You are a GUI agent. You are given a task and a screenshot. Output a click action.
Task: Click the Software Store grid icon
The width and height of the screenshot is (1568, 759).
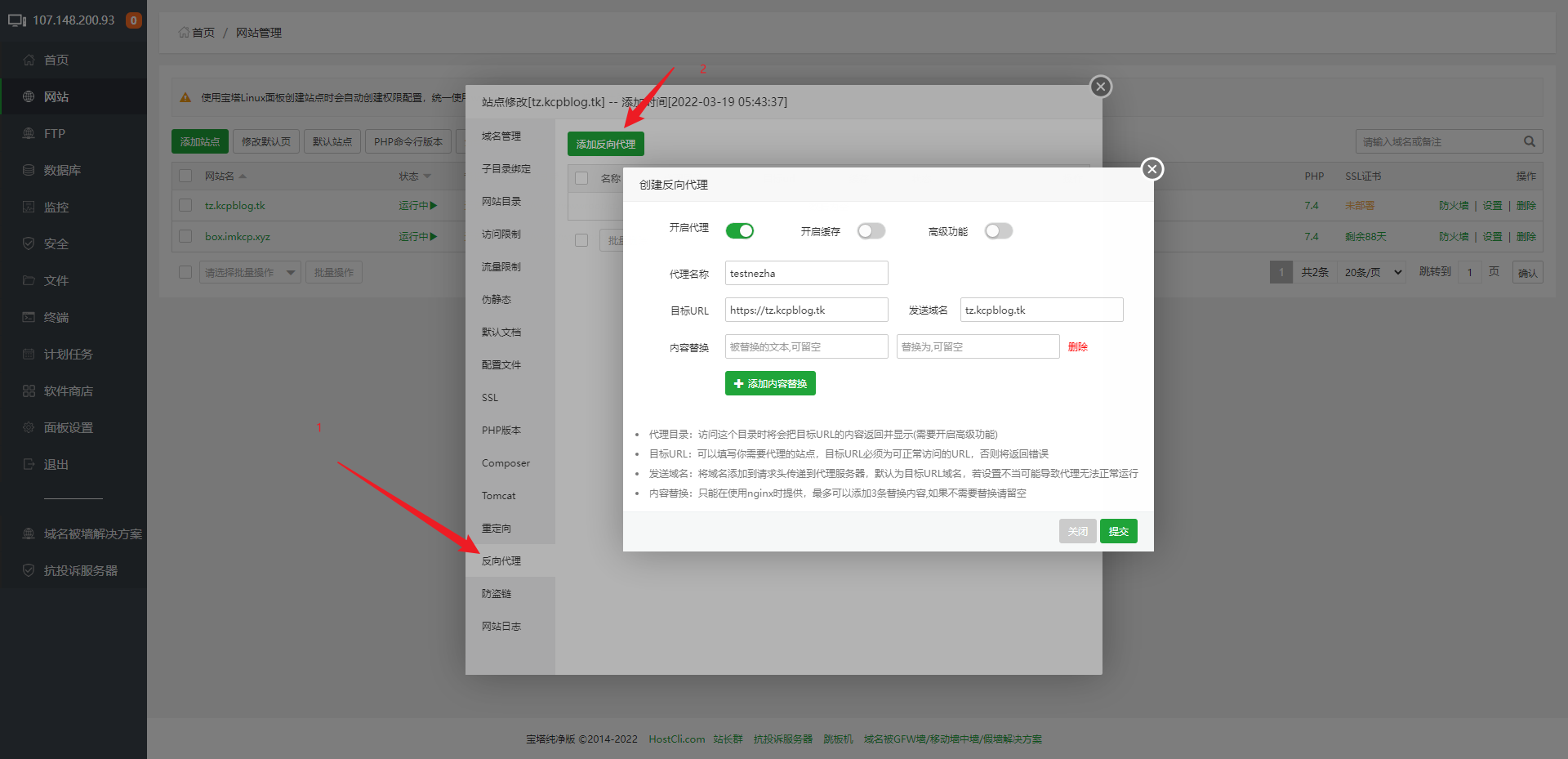[x=29, y=391]
